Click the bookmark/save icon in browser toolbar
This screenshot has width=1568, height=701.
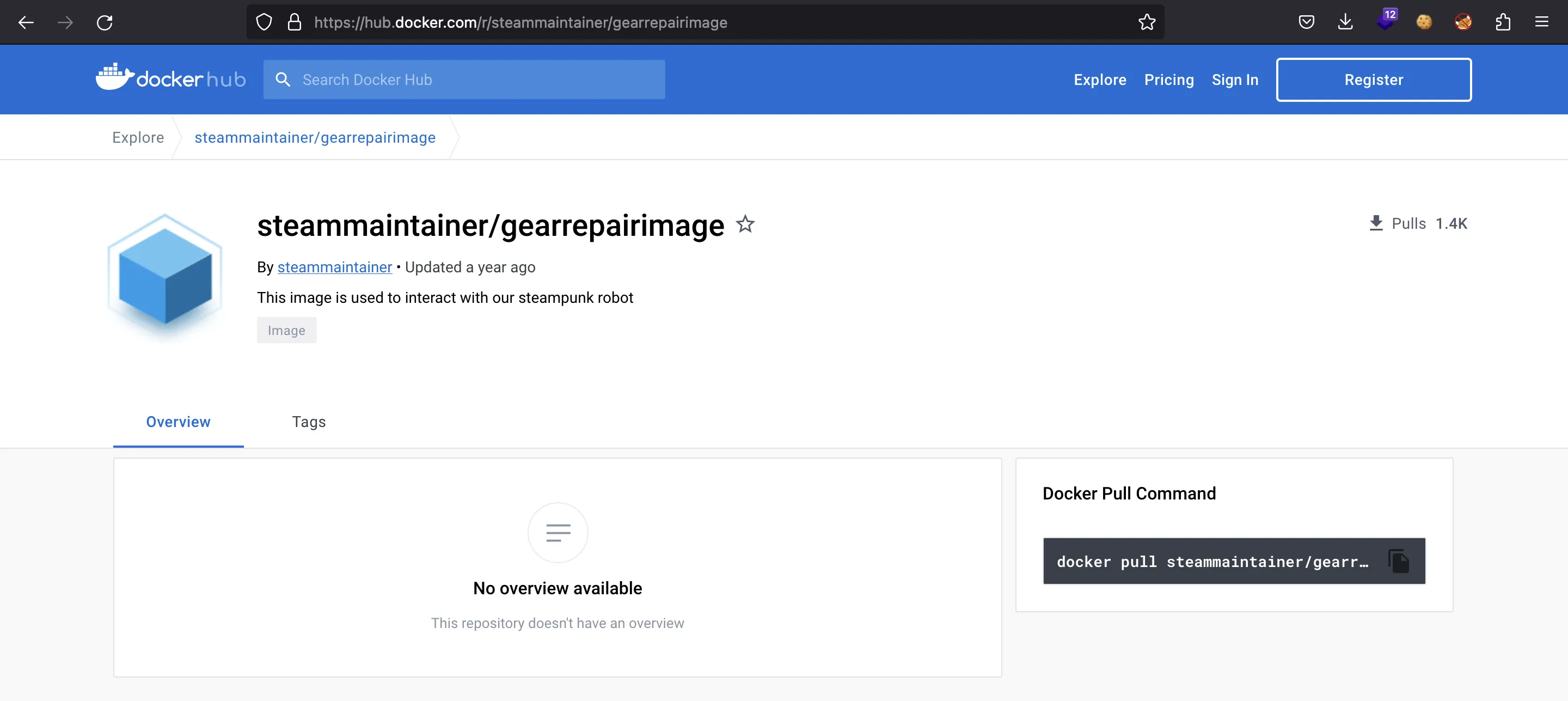[x=1148, y=22]
